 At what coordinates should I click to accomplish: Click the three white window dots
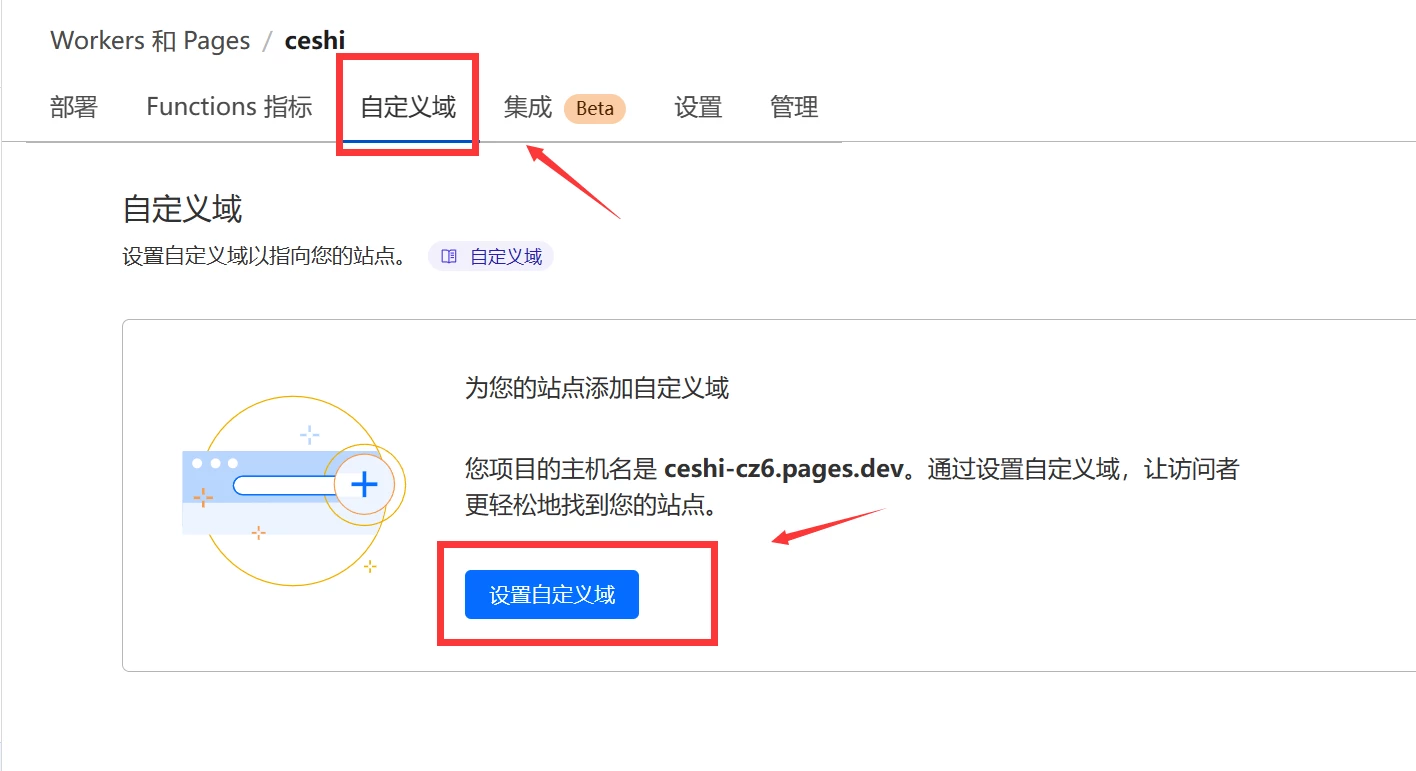coord(214,463)
